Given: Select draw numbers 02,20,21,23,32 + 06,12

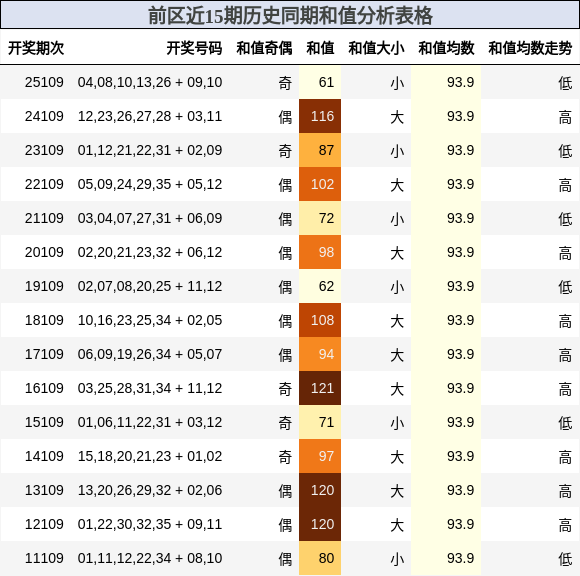Looking at the screenshot, I should pos(150,252).
